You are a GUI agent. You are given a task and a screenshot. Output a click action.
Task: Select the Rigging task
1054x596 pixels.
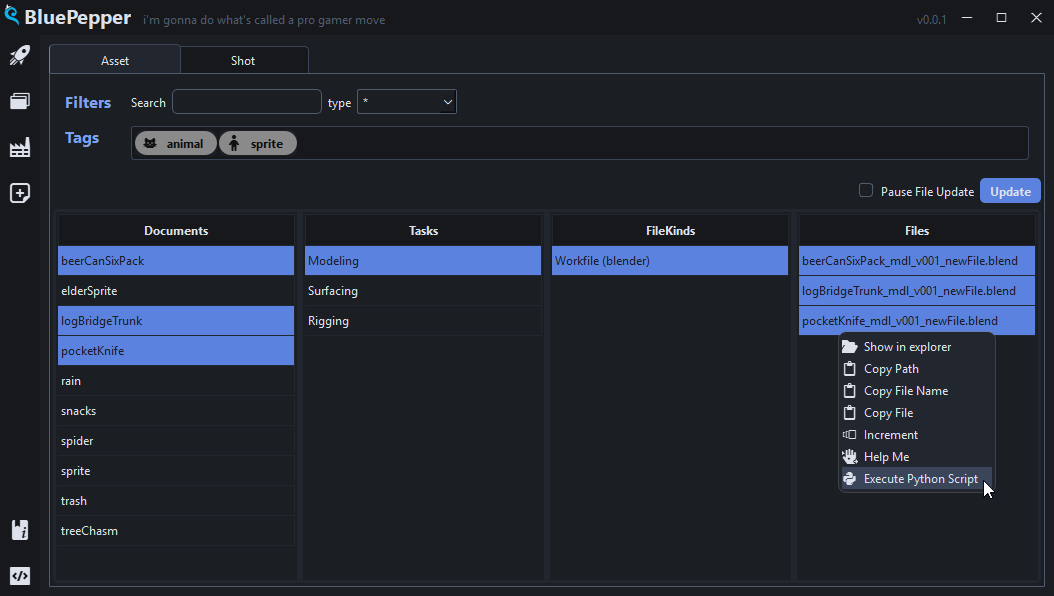(423, 321)
